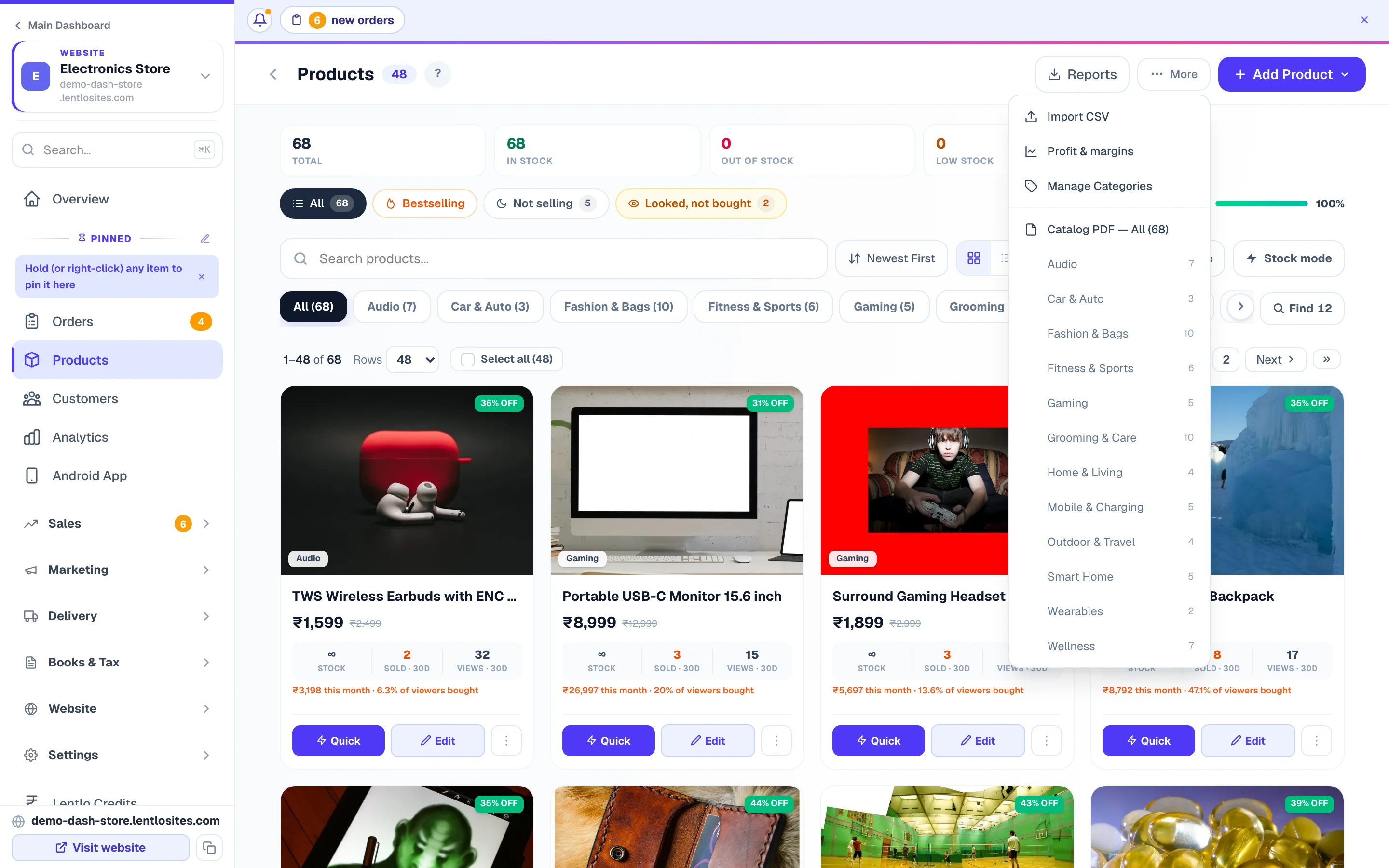Click the edit pinned items pencil icon
Image resolution: width=1389 pixels, height=868 pixels.
205,238
